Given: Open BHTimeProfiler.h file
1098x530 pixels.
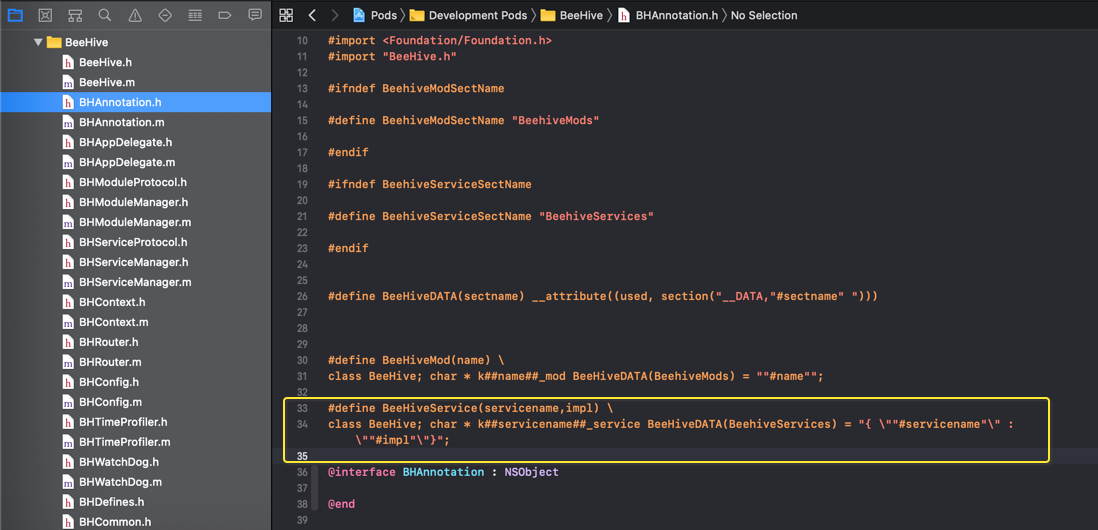Looking at the screenshot, I should [x=136, y=422].
